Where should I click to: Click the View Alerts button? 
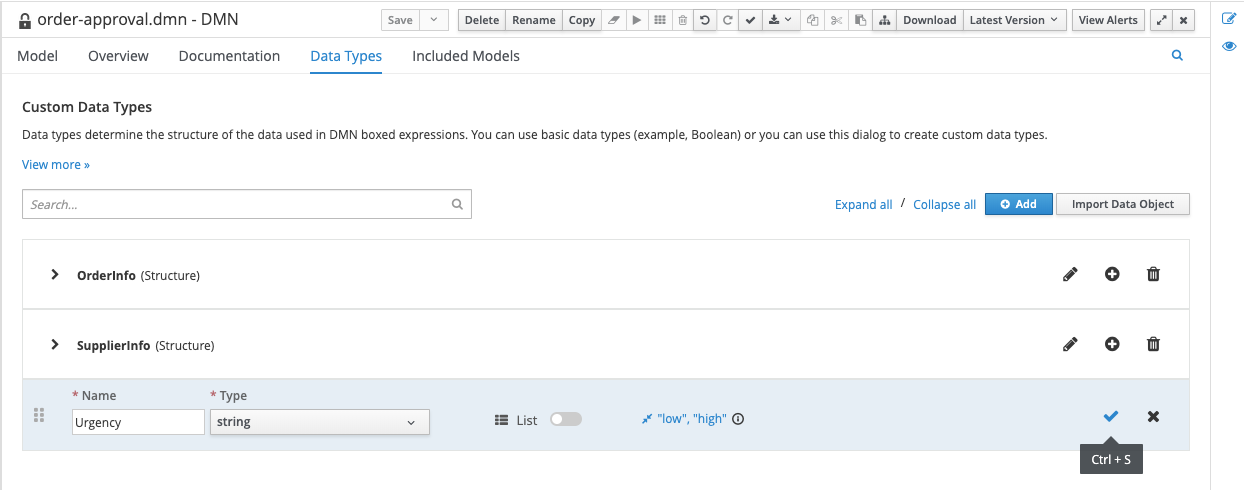[x=1108, y=20]
